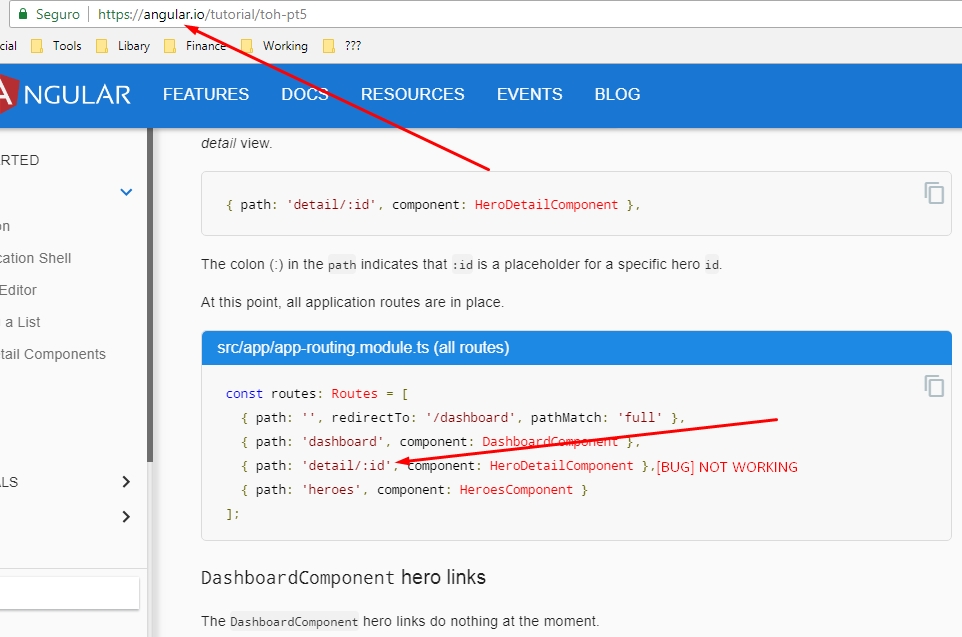Open the DOCS navigation menu
This screenshot has height=637, width=962.
(304, 94)
